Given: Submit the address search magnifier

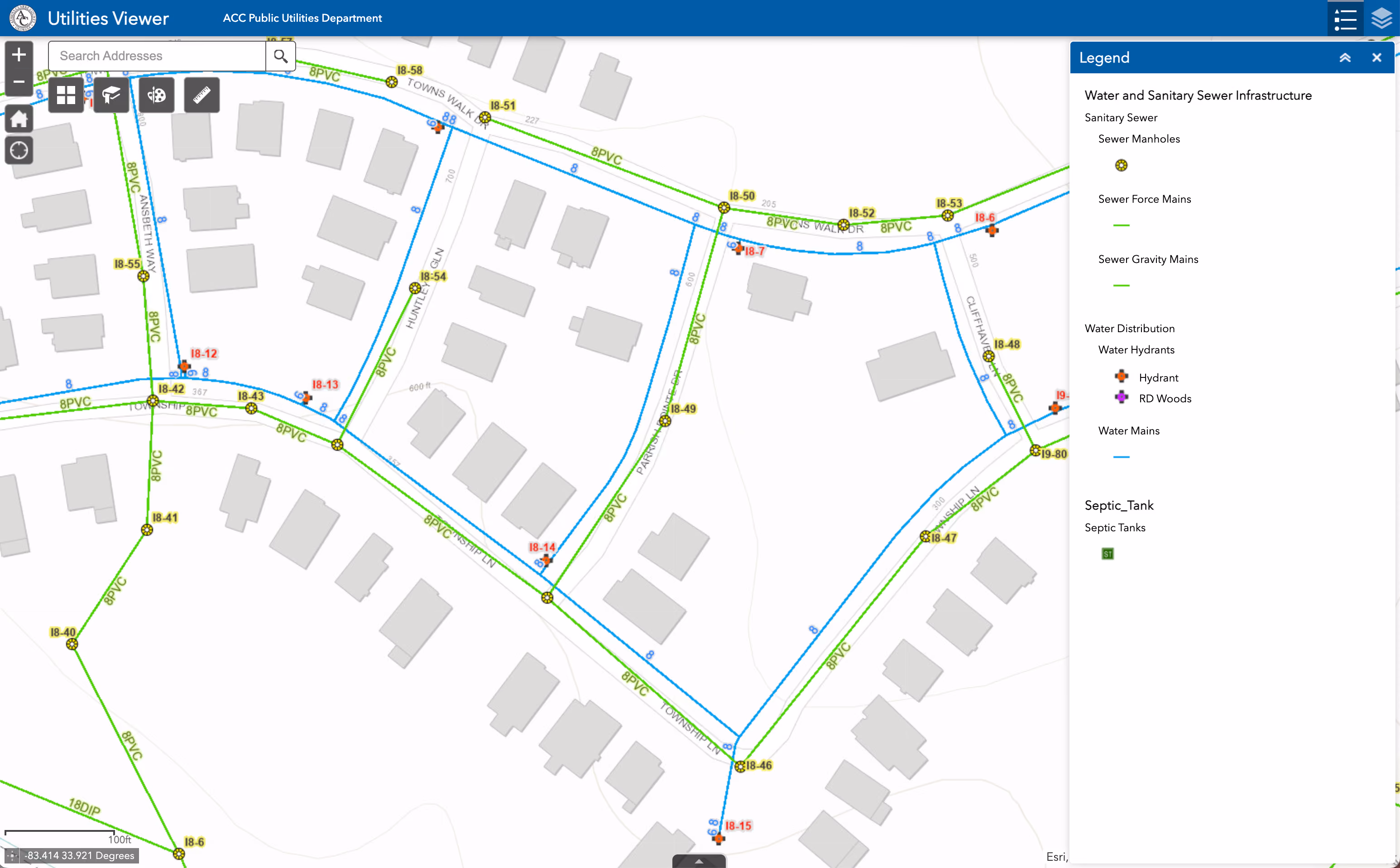Looking at the screenshot, I should pos(281,56).
